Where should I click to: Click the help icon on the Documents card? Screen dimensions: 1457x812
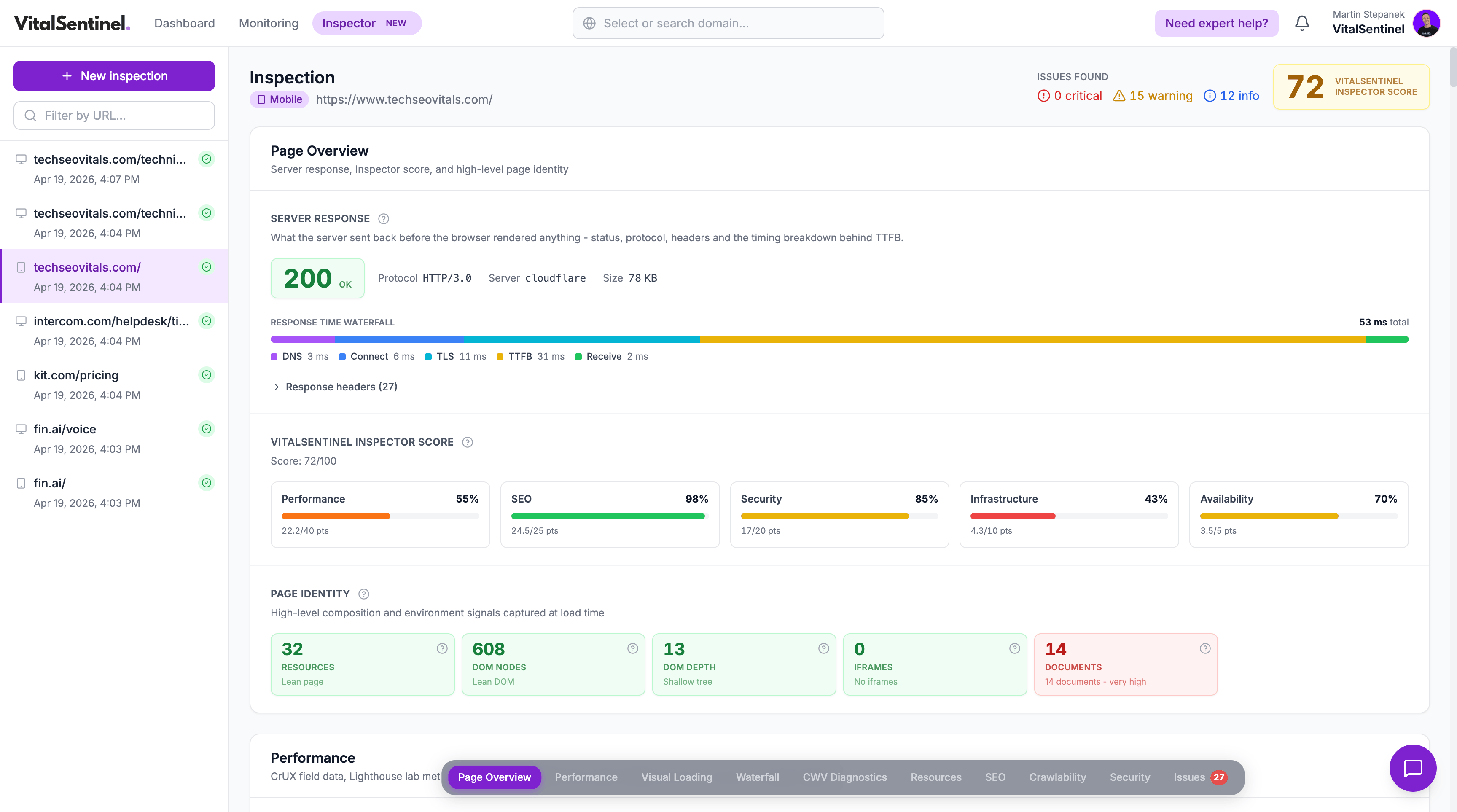[x=1205, y=648]
